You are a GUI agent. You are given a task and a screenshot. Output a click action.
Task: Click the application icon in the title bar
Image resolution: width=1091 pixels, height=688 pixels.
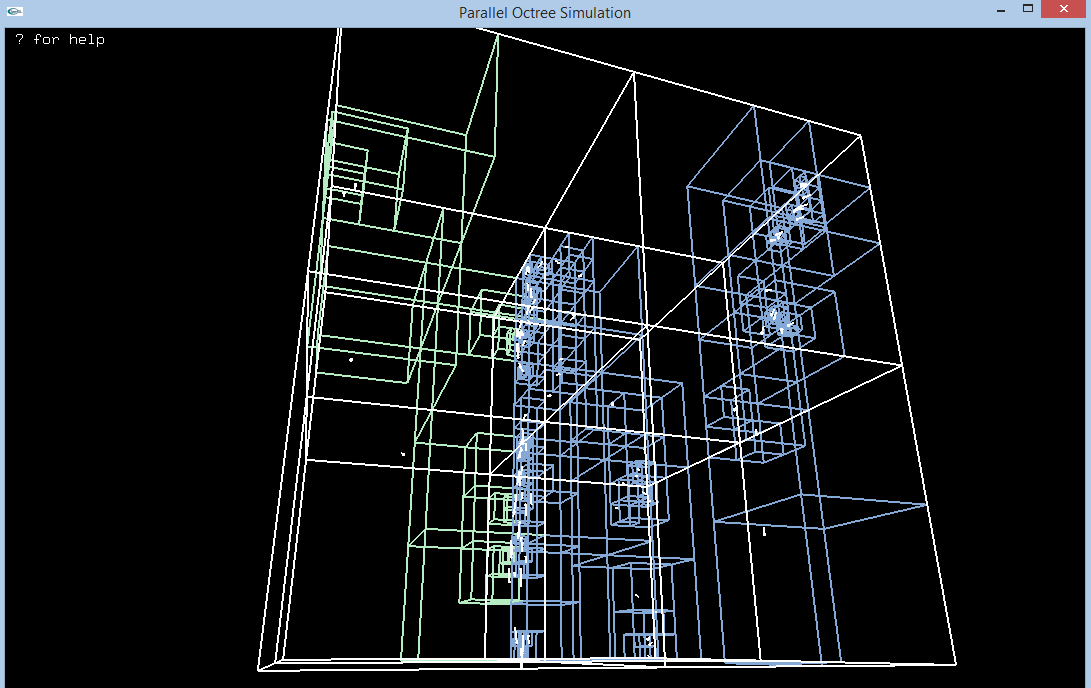pos(14,12)
